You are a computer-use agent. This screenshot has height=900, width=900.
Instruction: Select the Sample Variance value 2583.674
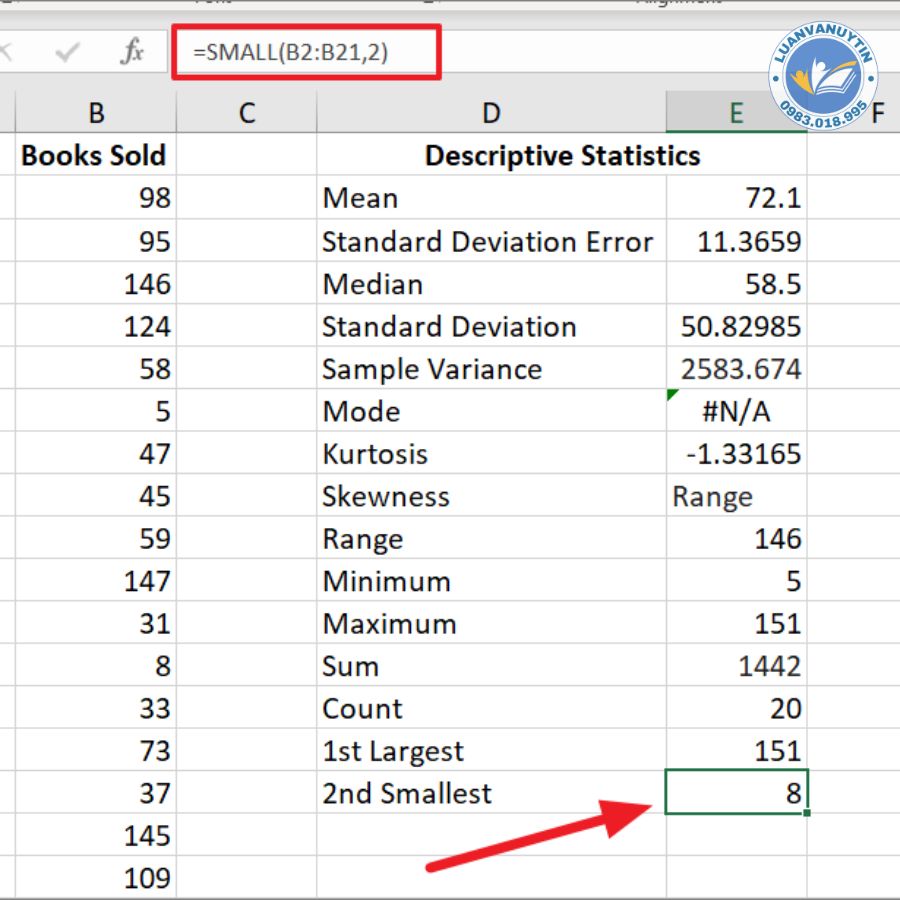(737, 369)
